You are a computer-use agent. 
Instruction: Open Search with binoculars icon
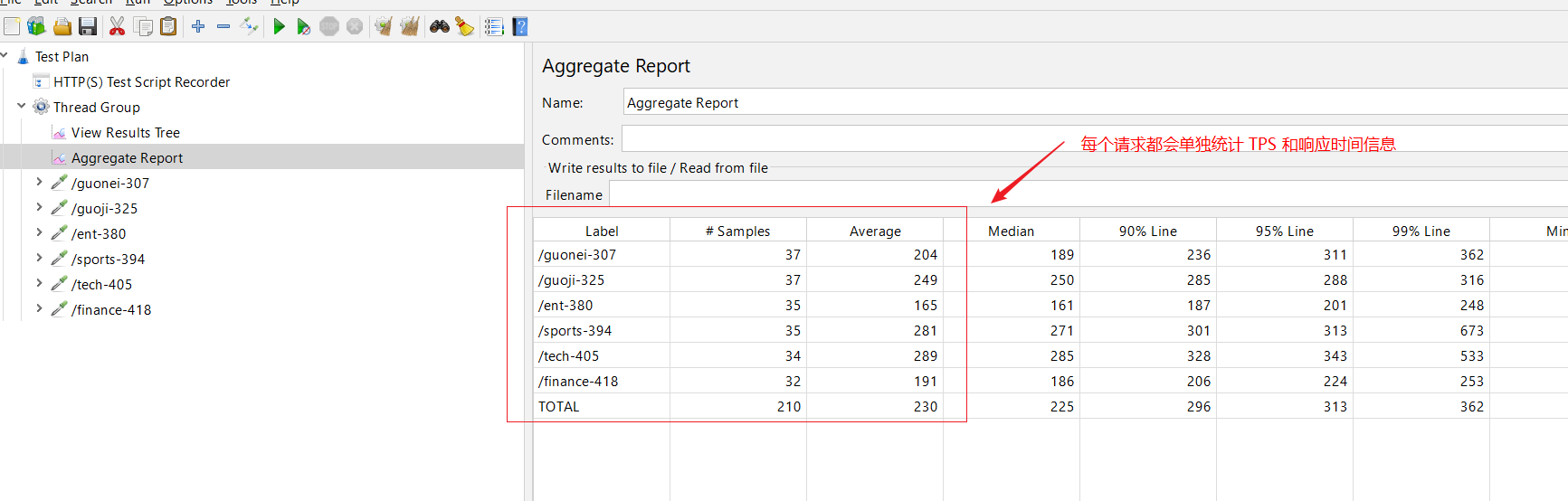pos(440,26)
